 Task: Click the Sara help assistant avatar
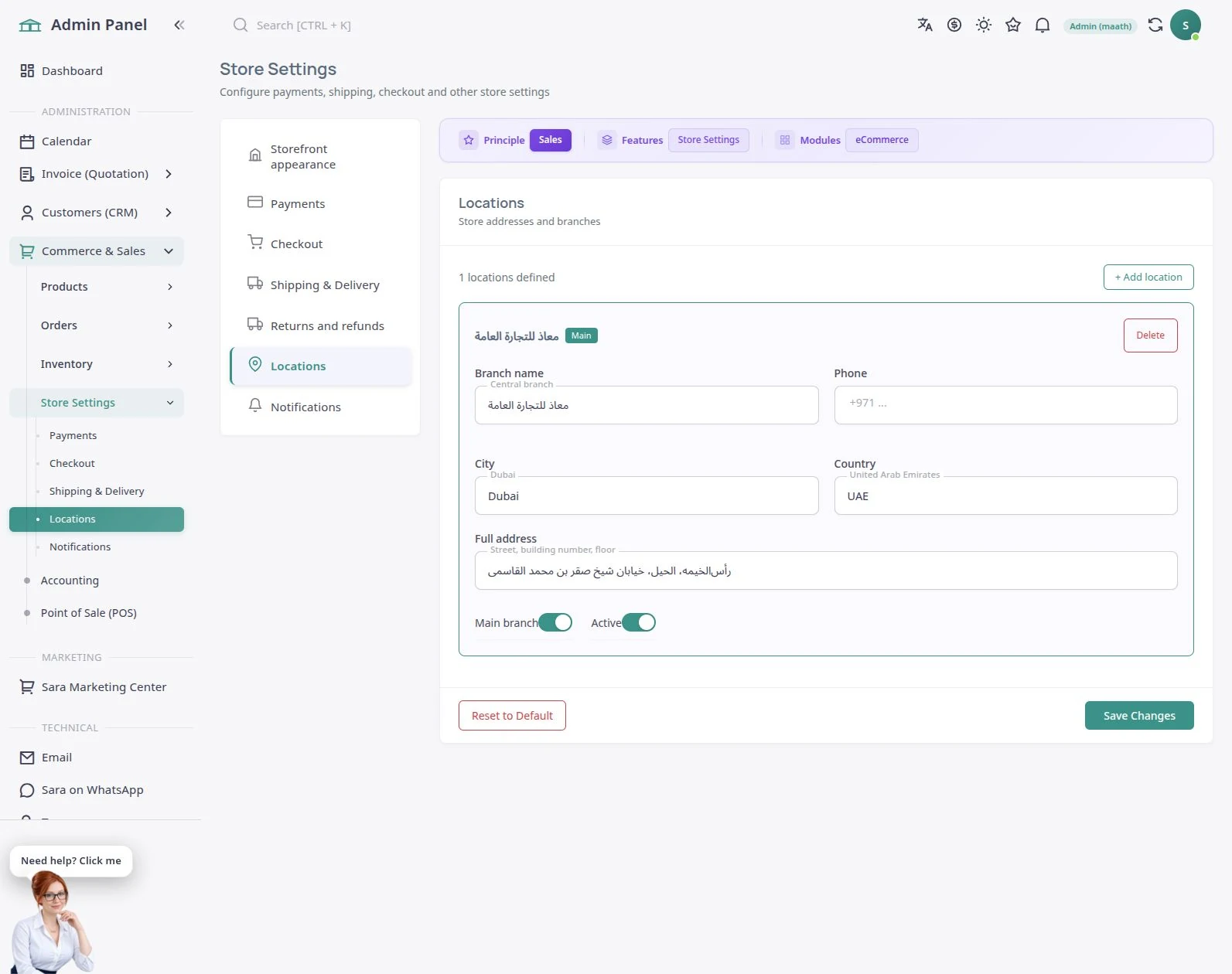tap(53, 921)
